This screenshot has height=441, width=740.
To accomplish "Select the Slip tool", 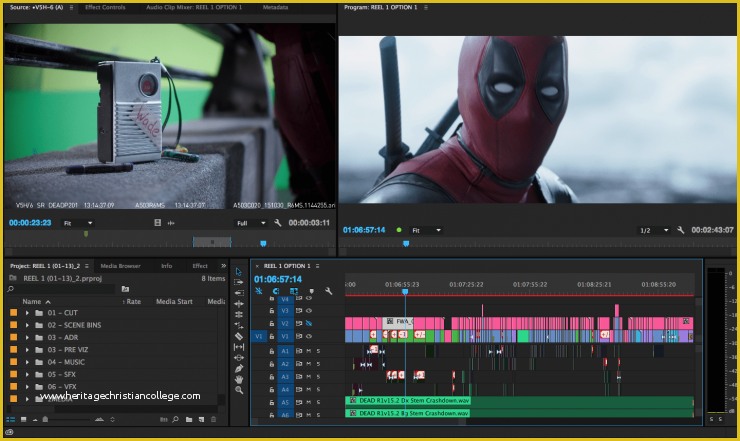I will (239, 347).
